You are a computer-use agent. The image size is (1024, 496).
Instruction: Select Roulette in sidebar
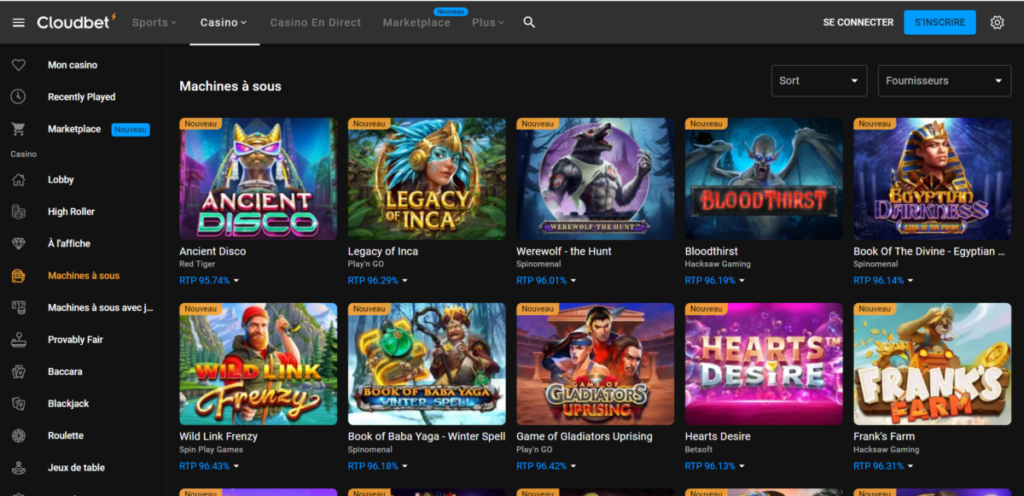(x=67, y=435)
